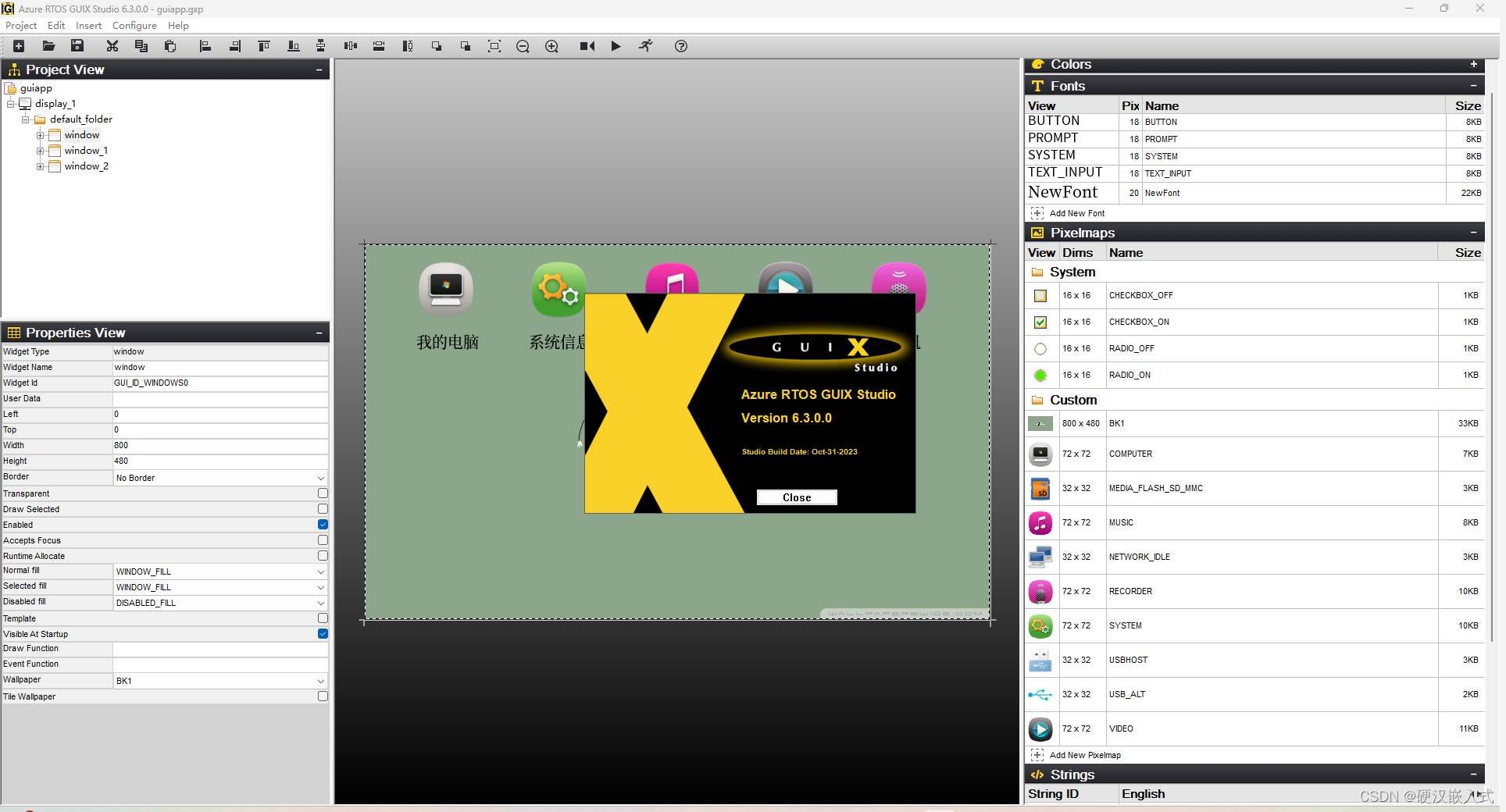1506x812 pixels.
Task: Open the Configure menu
Action: tap(134, 26)
